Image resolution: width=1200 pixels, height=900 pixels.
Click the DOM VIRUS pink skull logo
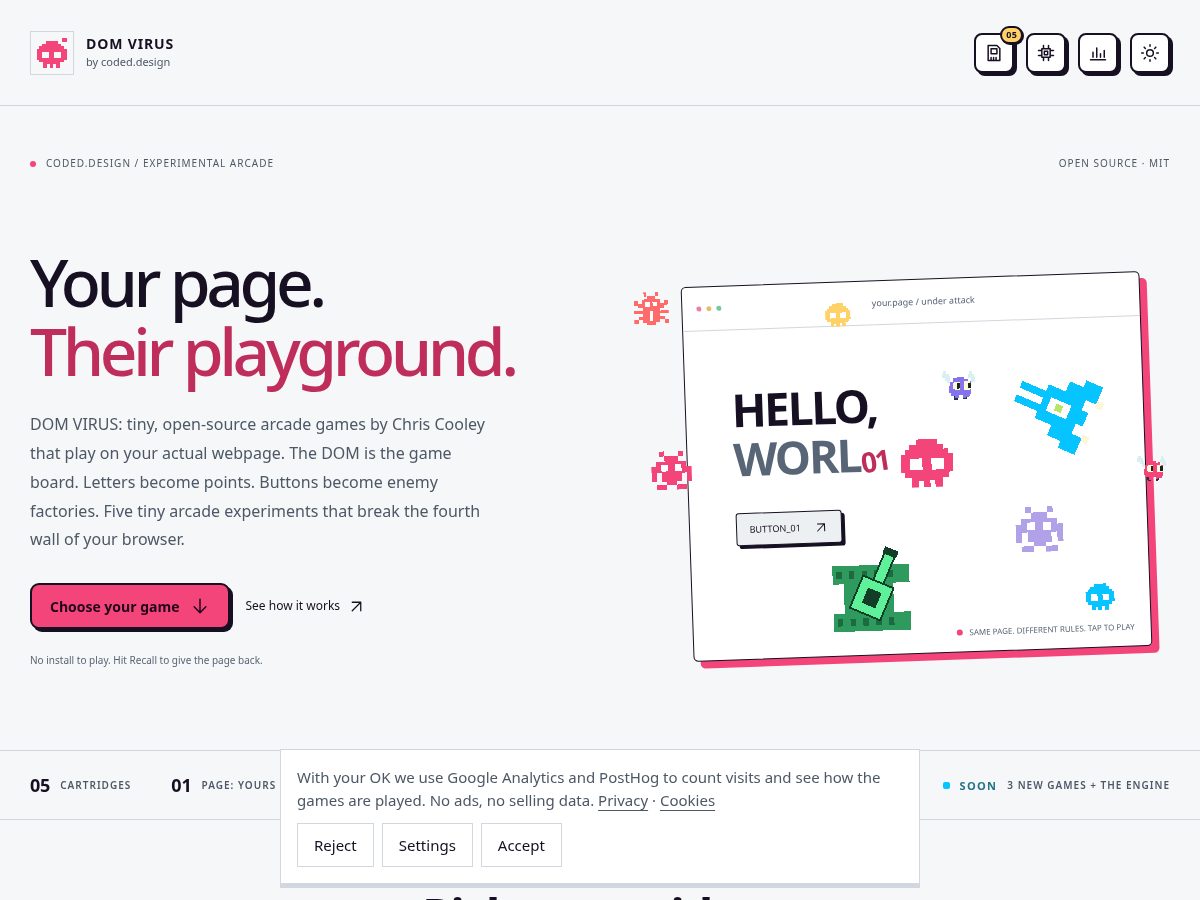52,53
